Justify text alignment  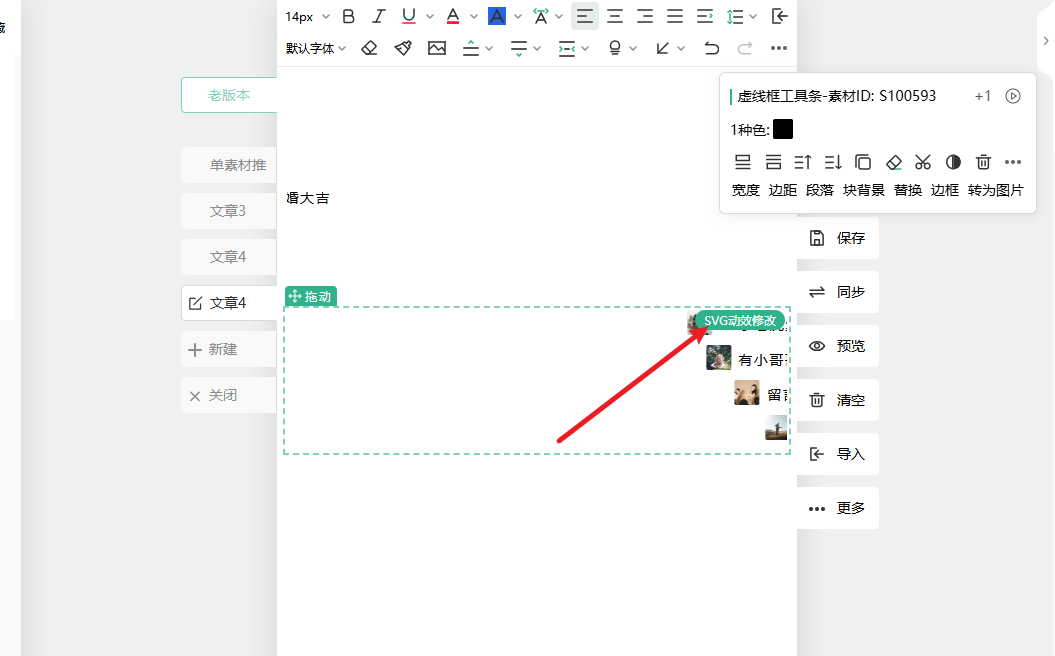[x=675, y=16]
